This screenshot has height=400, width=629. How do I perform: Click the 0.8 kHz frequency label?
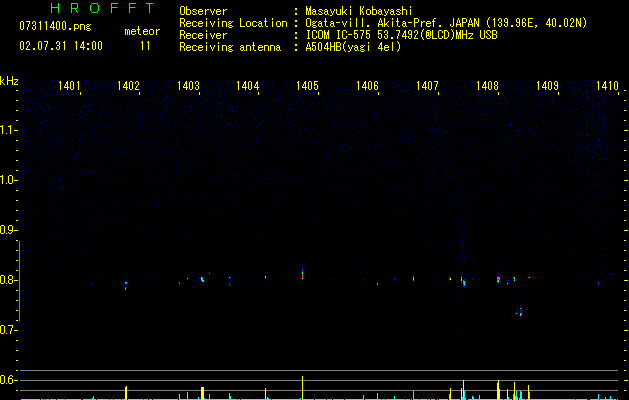pyautogui.click(x=8, y=280)
